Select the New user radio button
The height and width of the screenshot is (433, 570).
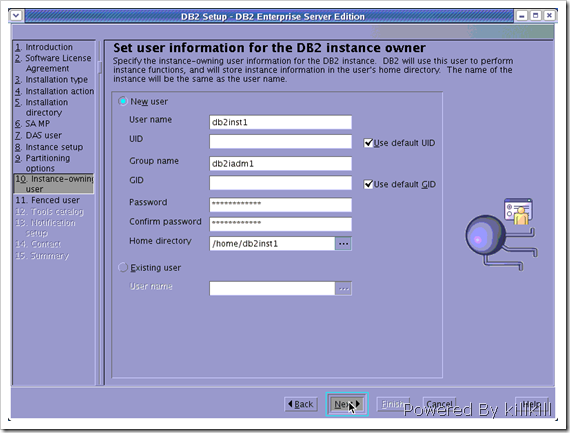[123, 101]
